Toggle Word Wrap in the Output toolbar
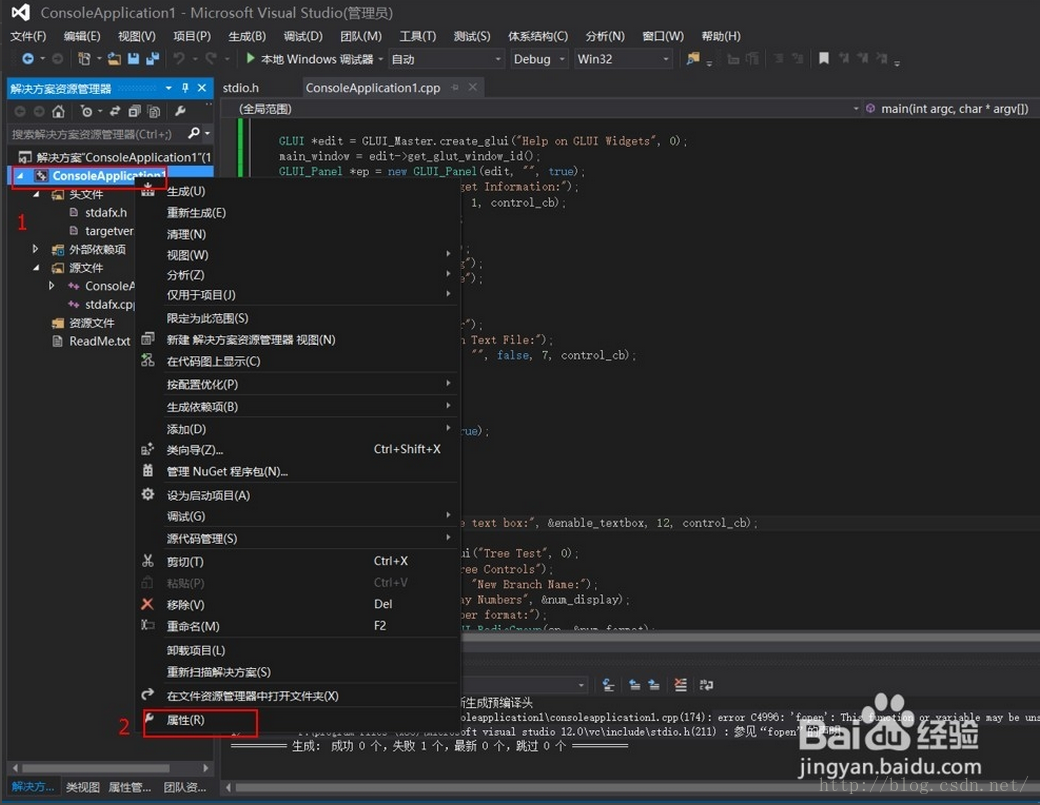1040x805 pixels. [x=706, y=685]
